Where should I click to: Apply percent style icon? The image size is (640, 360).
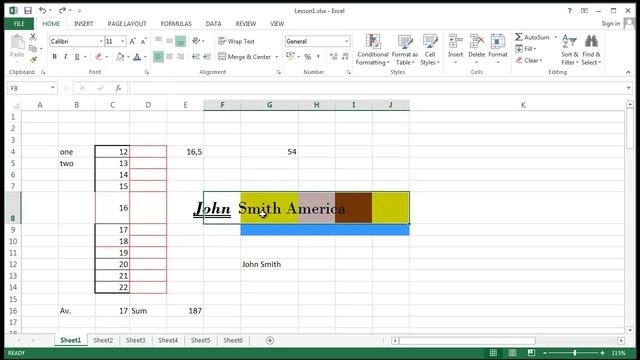click(x=308, y=57)
